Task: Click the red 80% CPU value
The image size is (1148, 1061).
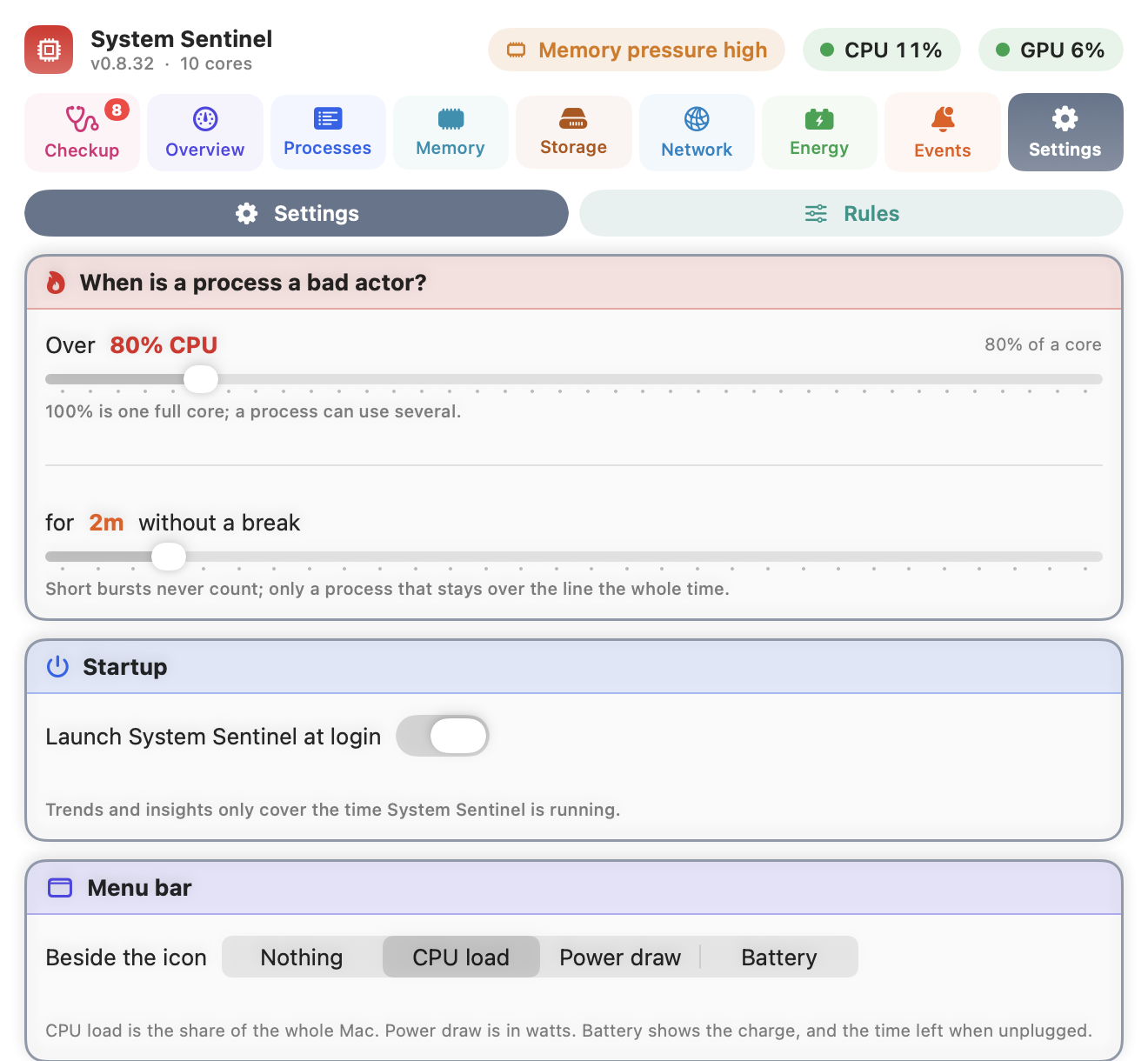Action: tap(164, 345)
